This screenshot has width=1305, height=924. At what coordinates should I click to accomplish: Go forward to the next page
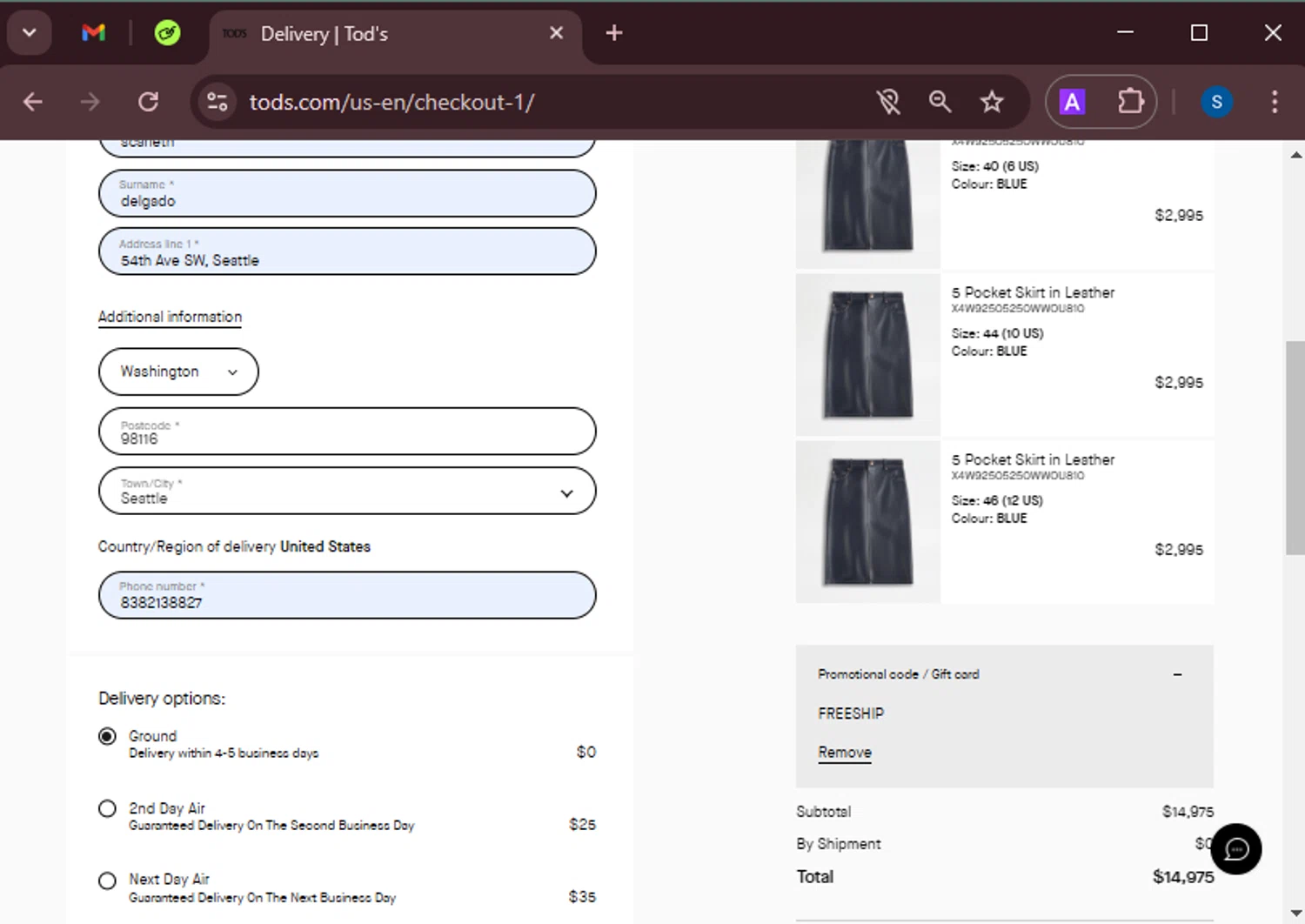point(90,102)
